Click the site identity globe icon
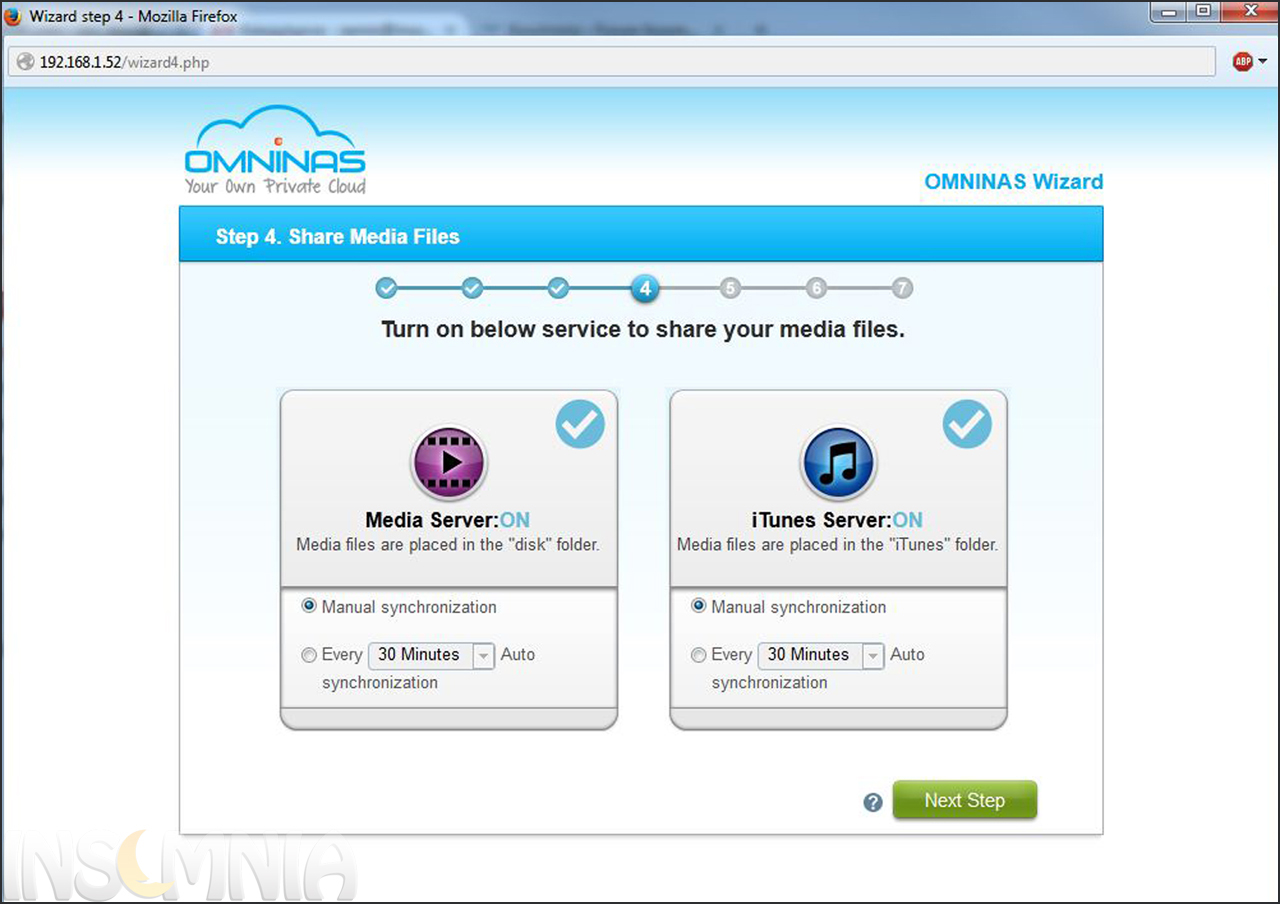Viewport: 1280px width, 904px height. pos(25,62)
